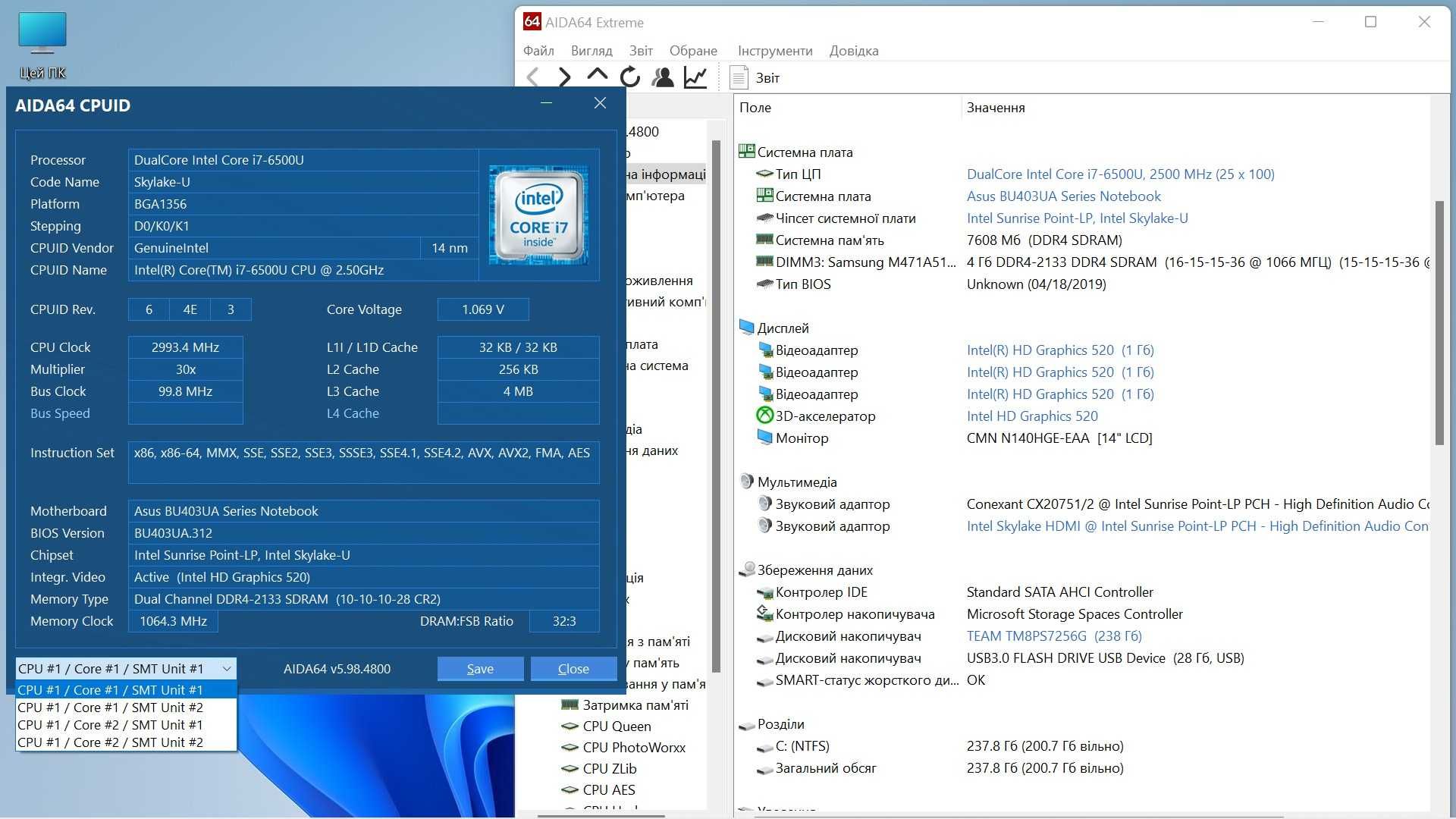Viewport: 1456px width, 819px height.
Task: Select the Системна пам'ять row
Action: point(939,240)
